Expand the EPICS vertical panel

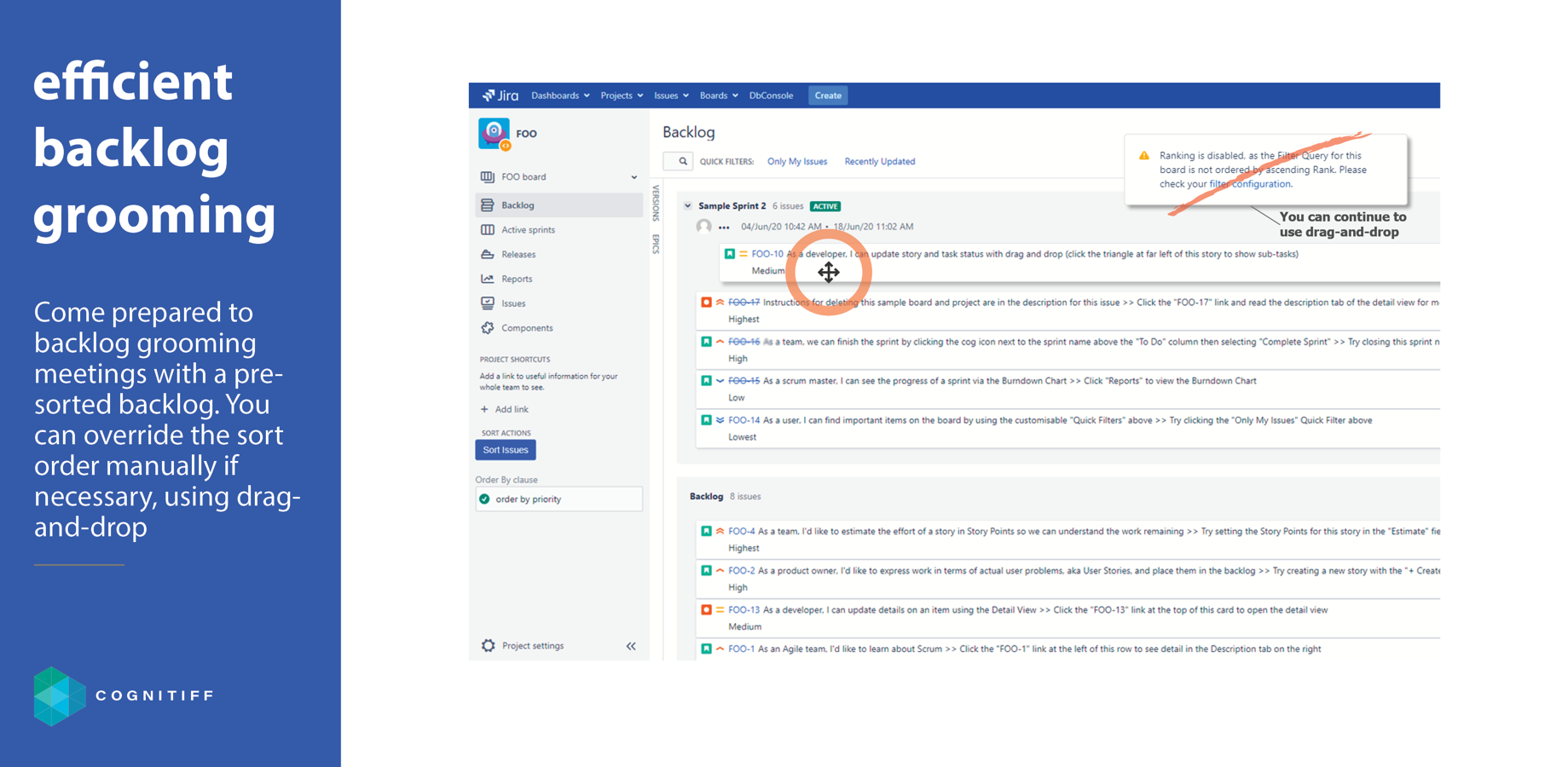(x=656, y=244)
